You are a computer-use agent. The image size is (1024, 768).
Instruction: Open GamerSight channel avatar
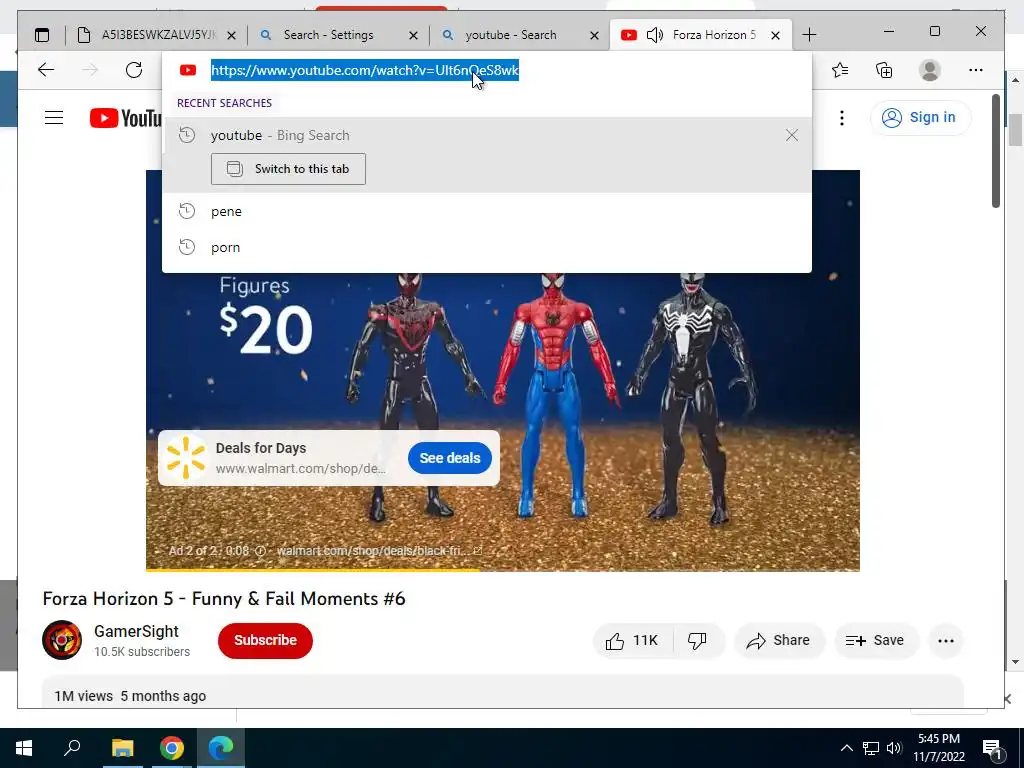click(x=62, y=640)
